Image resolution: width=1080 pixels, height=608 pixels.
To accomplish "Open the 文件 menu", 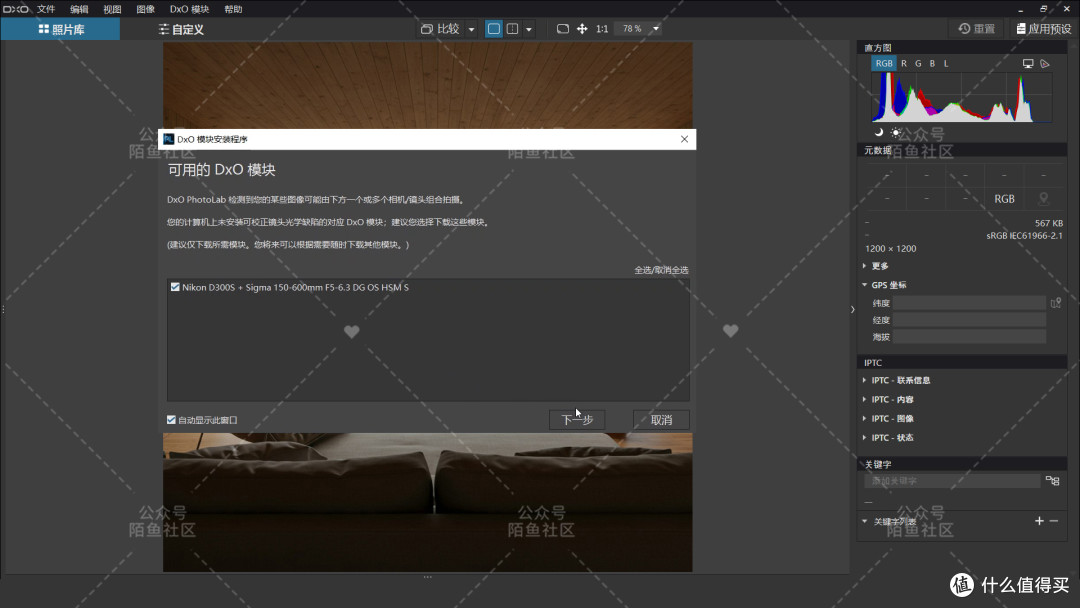I will tap(46, 9).
